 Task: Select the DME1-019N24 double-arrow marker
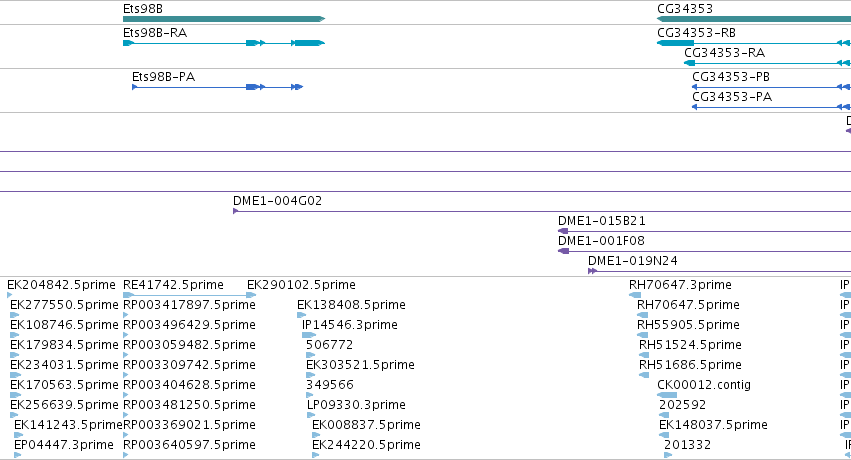click(x=593, y=271)
